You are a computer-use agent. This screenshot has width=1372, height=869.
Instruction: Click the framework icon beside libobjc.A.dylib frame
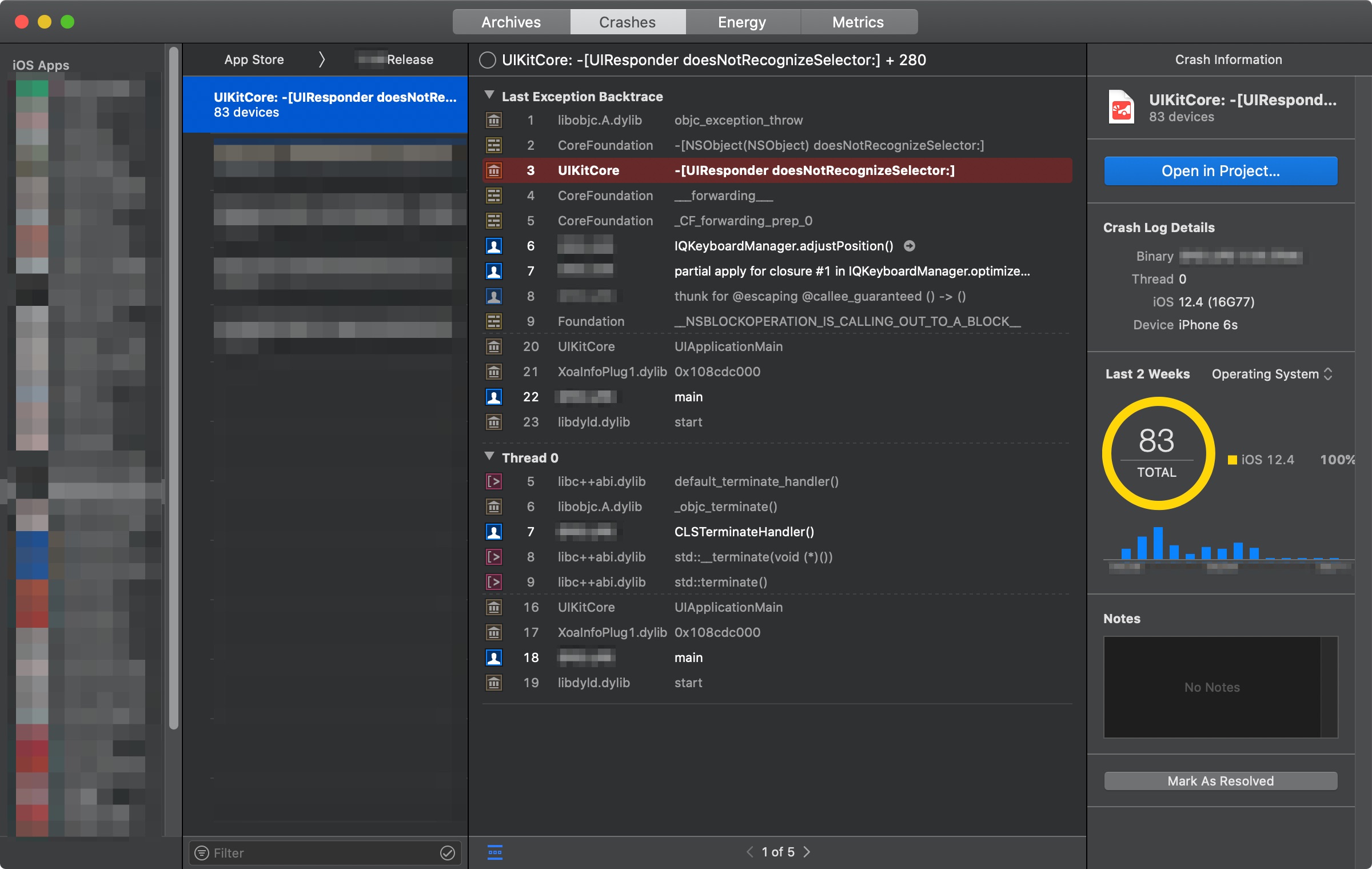tap(494, 120)
